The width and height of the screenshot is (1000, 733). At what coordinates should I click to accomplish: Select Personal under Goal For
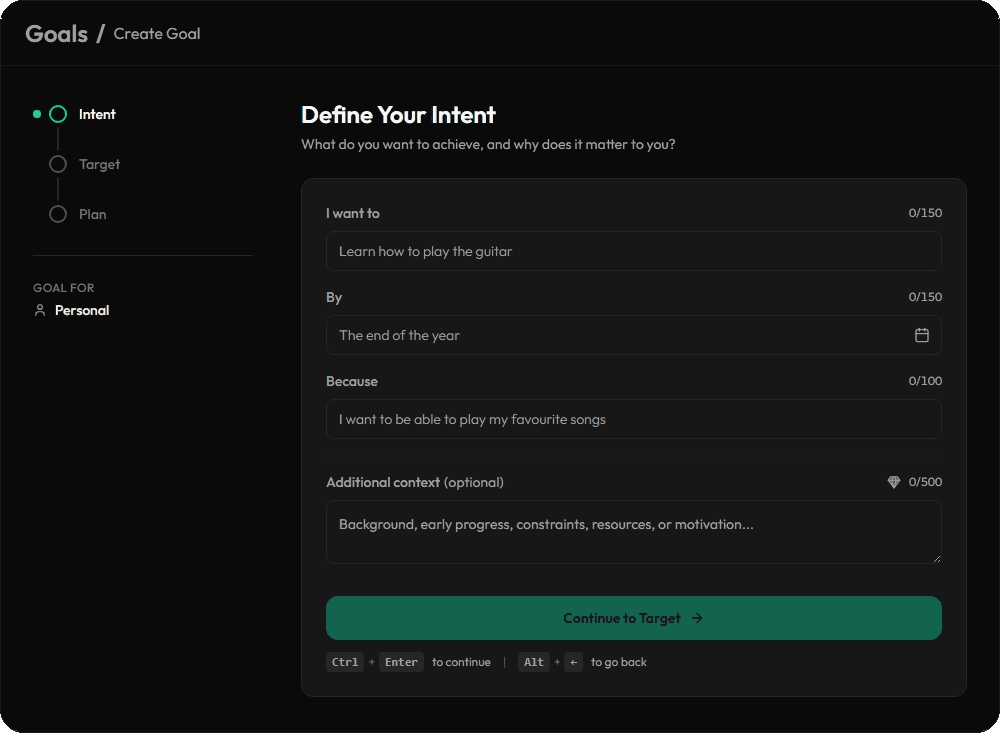tap(81, 310)
